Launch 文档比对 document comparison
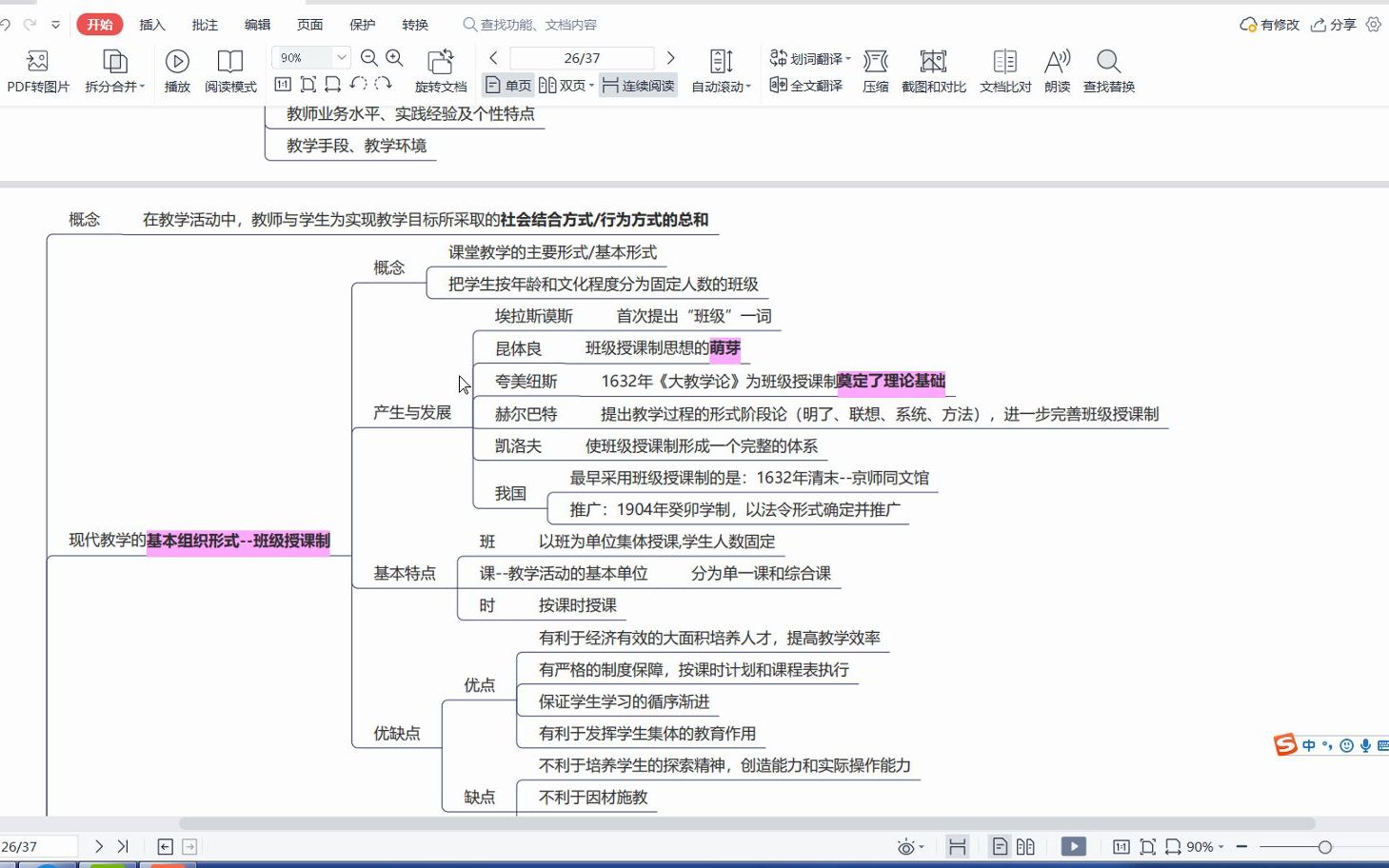This screenshot has height=868, width=1389. point(1003,69)
